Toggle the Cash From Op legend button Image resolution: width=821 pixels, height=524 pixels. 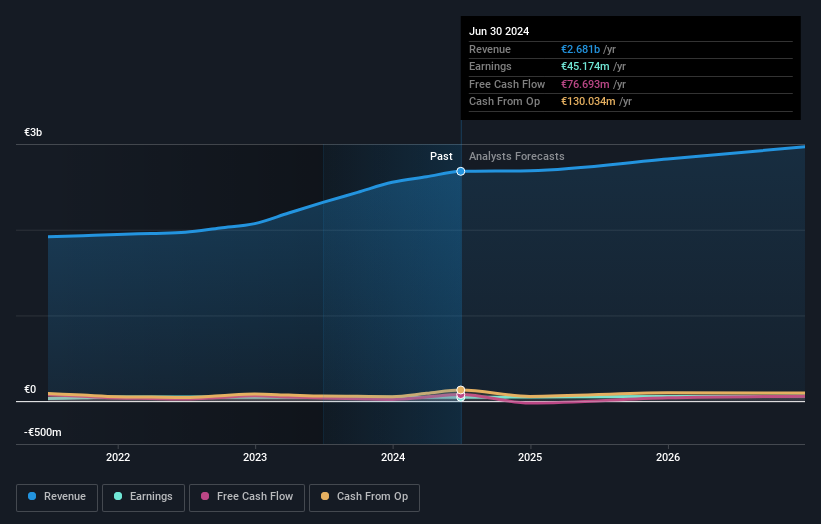pos(364,497)
